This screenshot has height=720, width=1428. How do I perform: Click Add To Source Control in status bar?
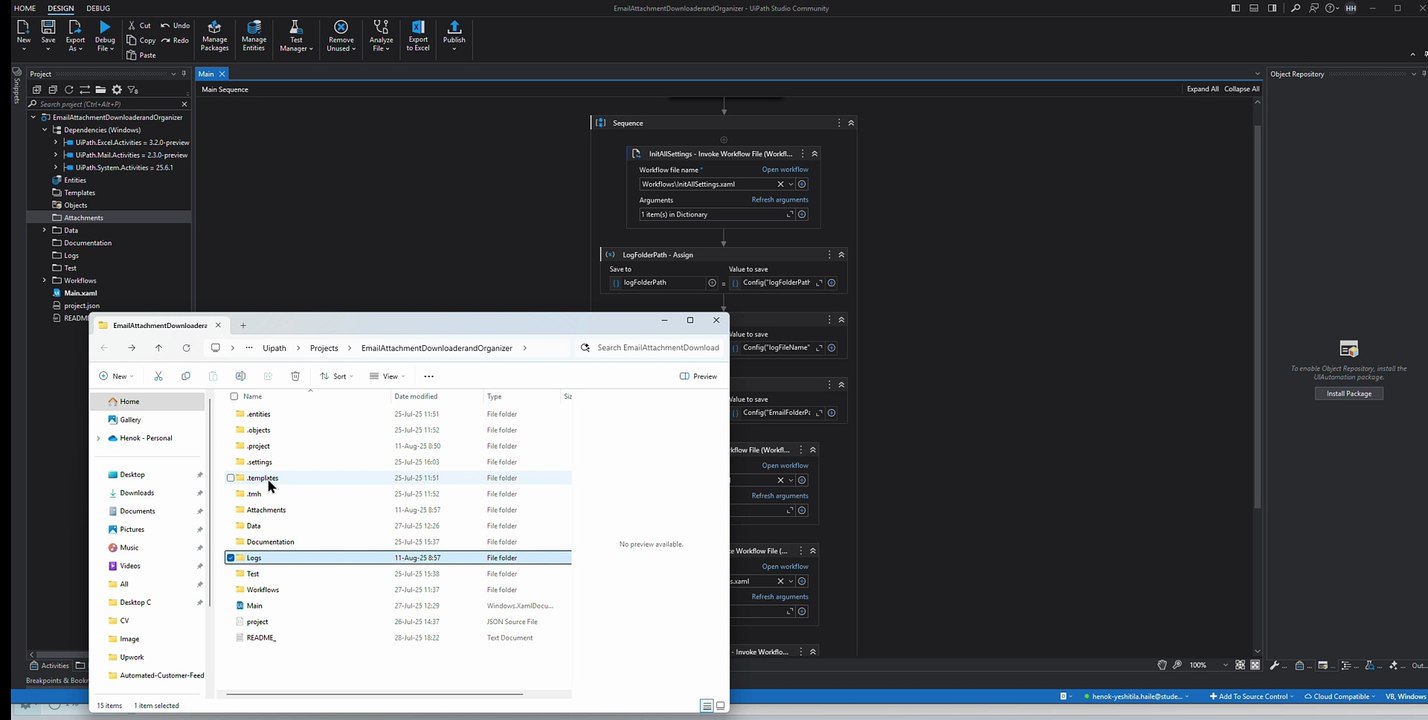pyautogui.click(x=1251, y=696)
